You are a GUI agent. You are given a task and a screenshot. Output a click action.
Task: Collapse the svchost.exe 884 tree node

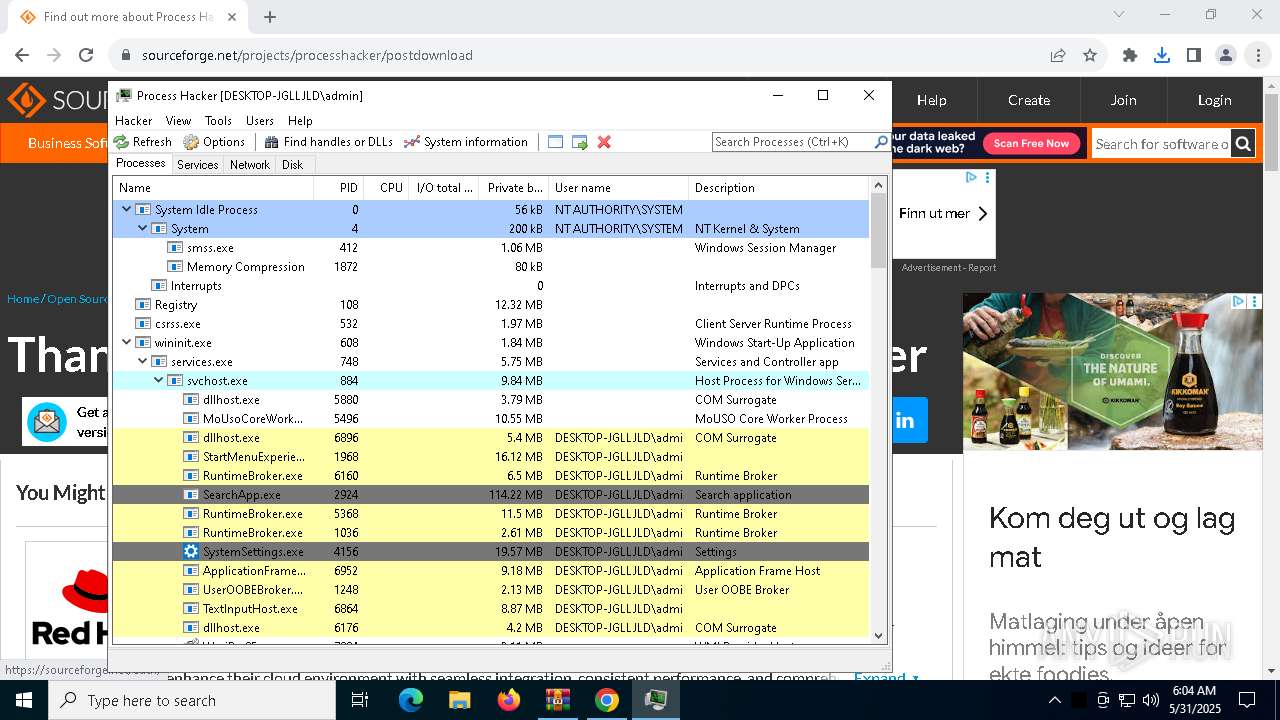[159, 380]
